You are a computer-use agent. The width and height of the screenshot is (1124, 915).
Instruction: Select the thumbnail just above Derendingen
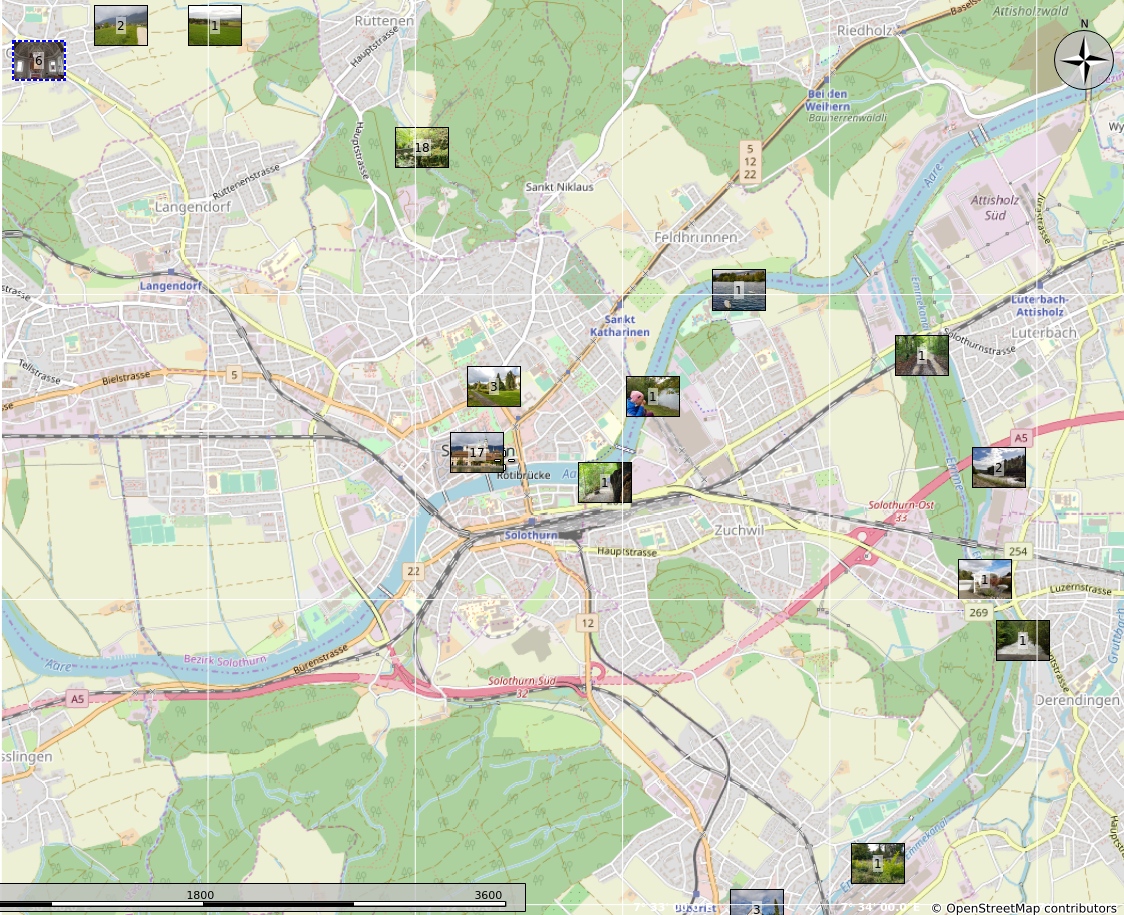coord(1022,640)
